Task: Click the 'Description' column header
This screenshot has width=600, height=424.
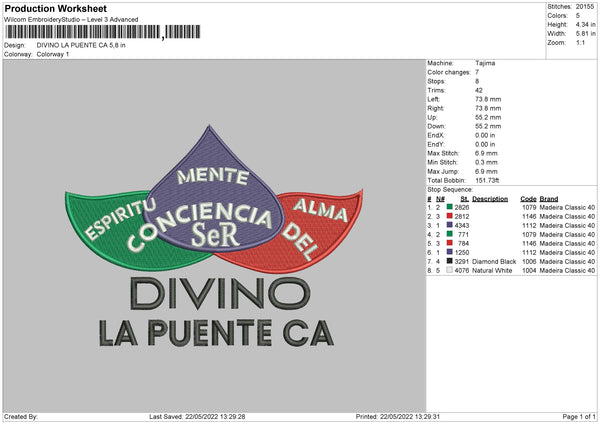Action: (x=490, y=199)
